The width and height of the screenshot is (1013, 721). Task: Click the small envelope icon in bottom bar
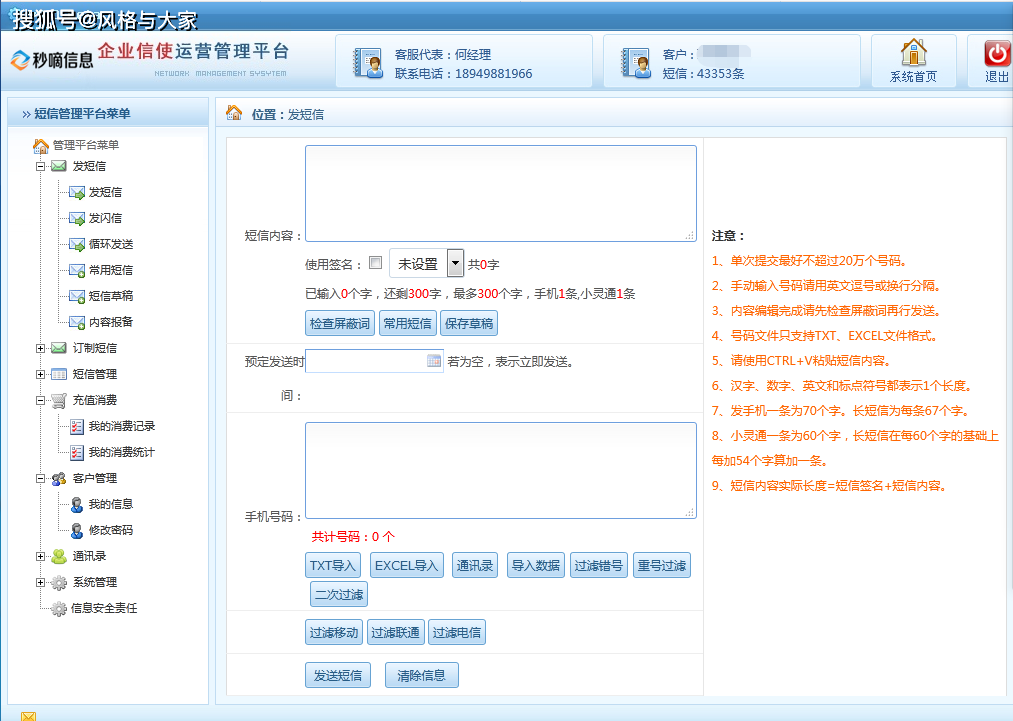[x=28, y=716]
